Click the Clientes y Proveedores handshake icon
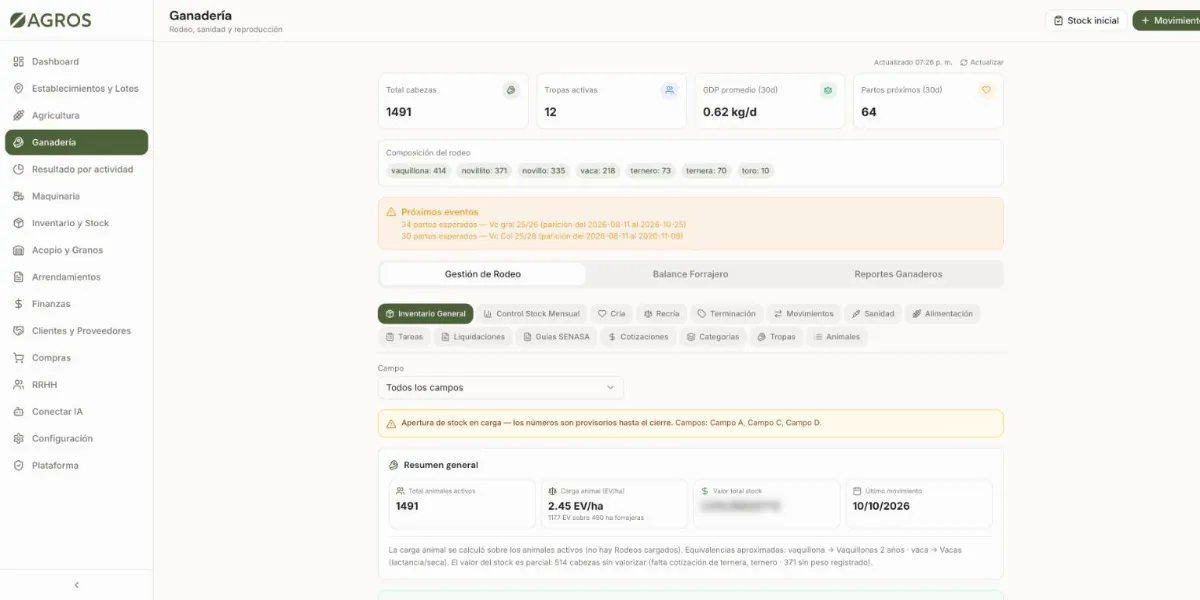 click(x=18, y=331)
